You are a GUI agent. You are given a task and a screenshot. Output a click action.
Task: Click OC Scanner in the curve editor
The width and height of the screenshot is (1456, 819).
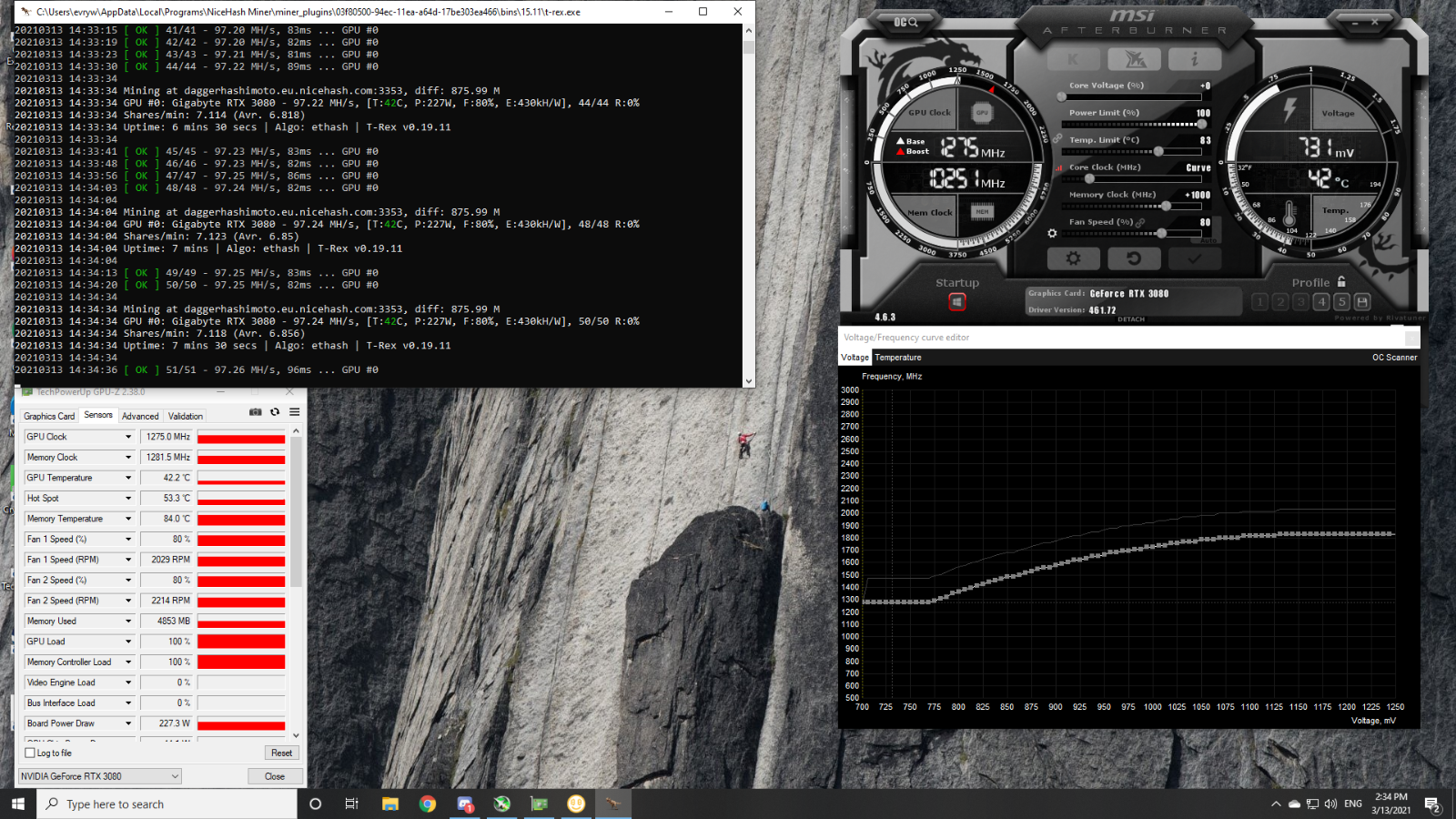point(1395,358)
